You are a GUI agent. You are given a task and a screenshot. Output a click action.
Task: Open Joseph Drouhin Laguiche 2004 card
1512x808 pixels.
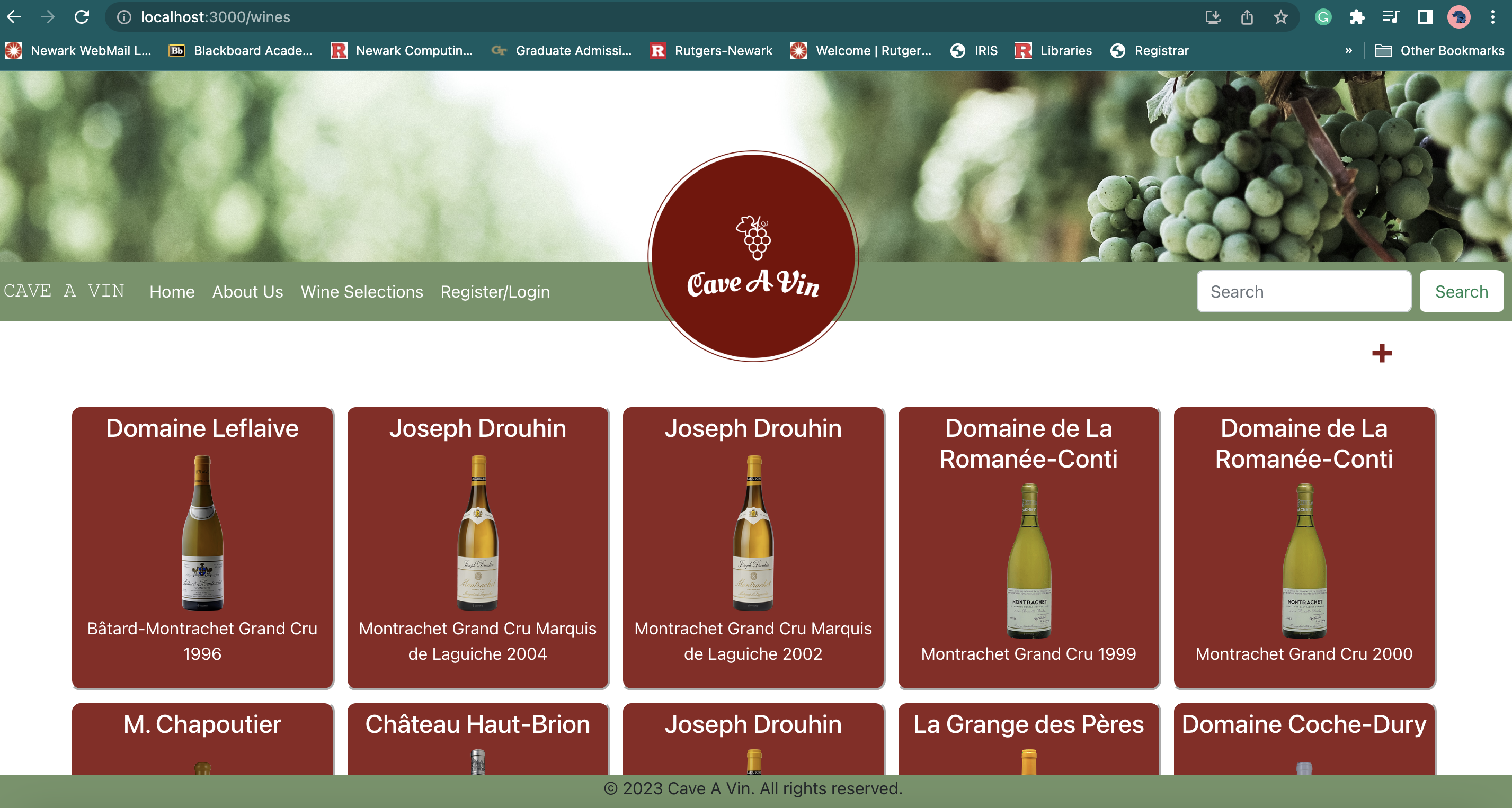(478, 547)
